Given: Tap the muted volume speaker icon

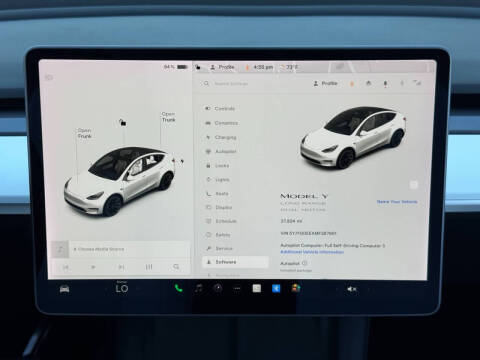Looking at the screenshot, I should [x=352, y=289].
